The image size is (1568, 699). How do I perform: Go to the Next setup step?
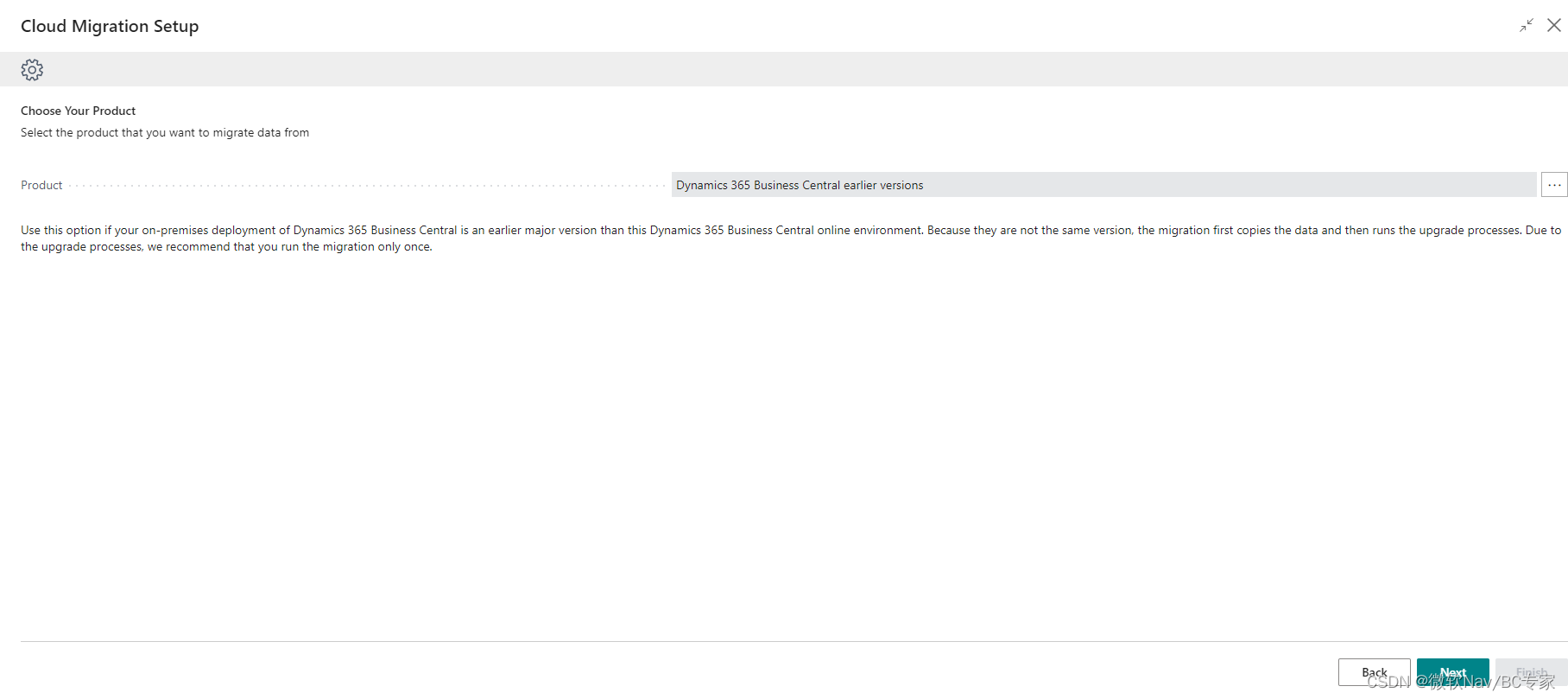click(1452, 672)
